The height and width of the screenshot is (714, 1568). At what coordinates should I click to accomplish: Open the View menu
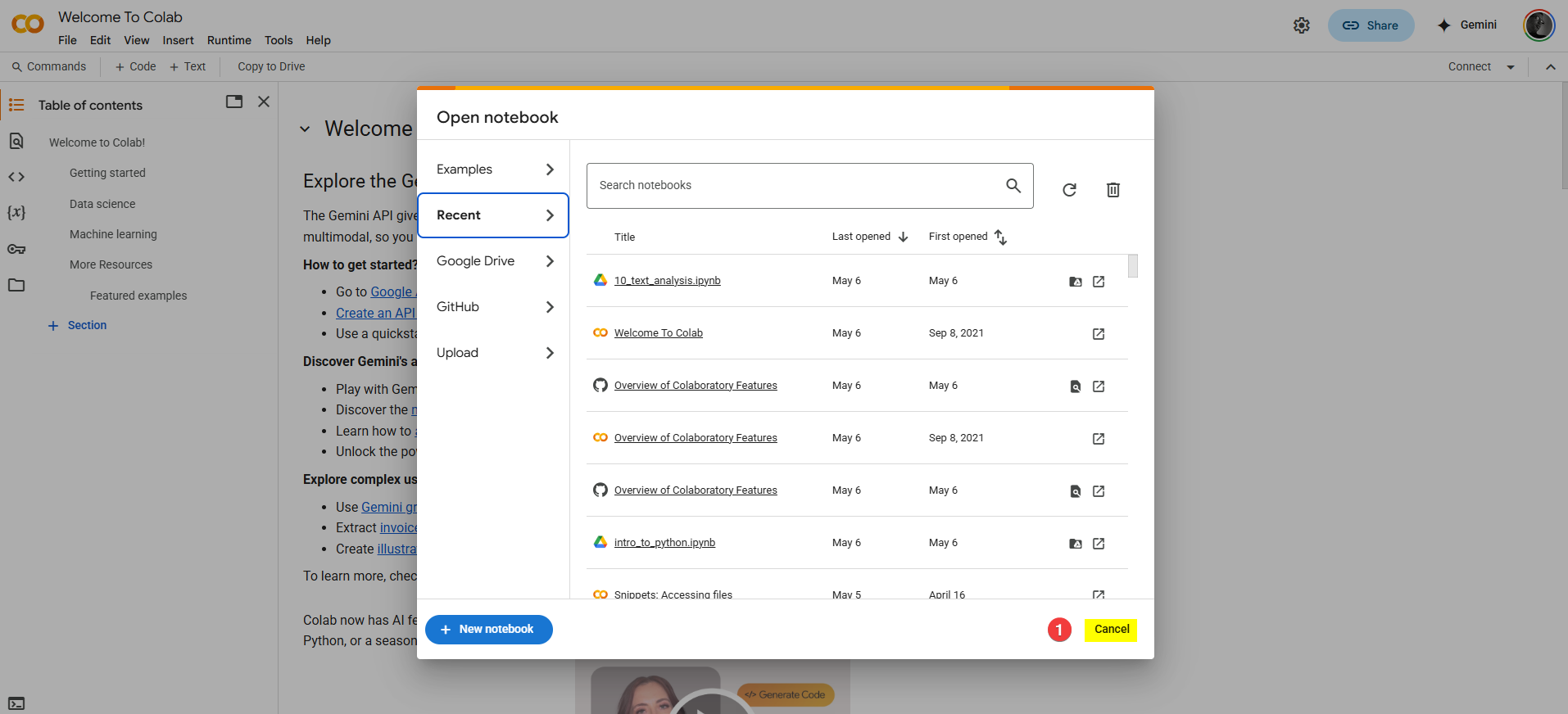tap(136, 40)
